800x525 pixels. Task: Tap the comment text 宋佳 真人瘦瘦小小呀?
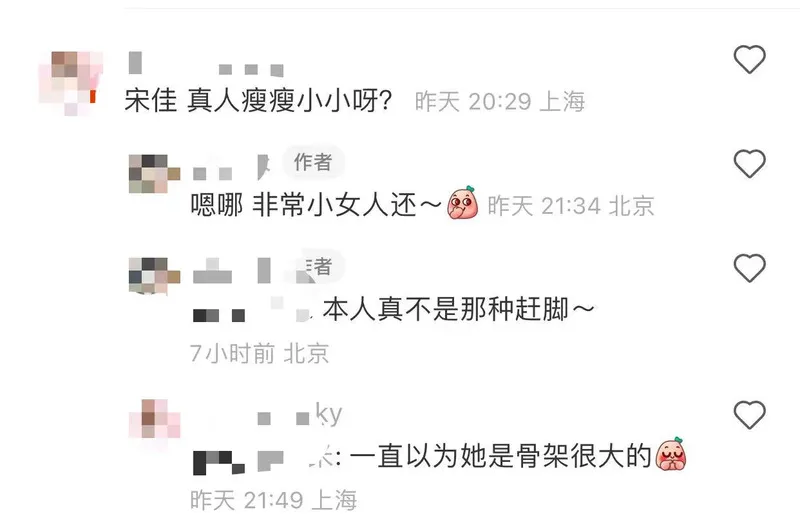point(258,100)
